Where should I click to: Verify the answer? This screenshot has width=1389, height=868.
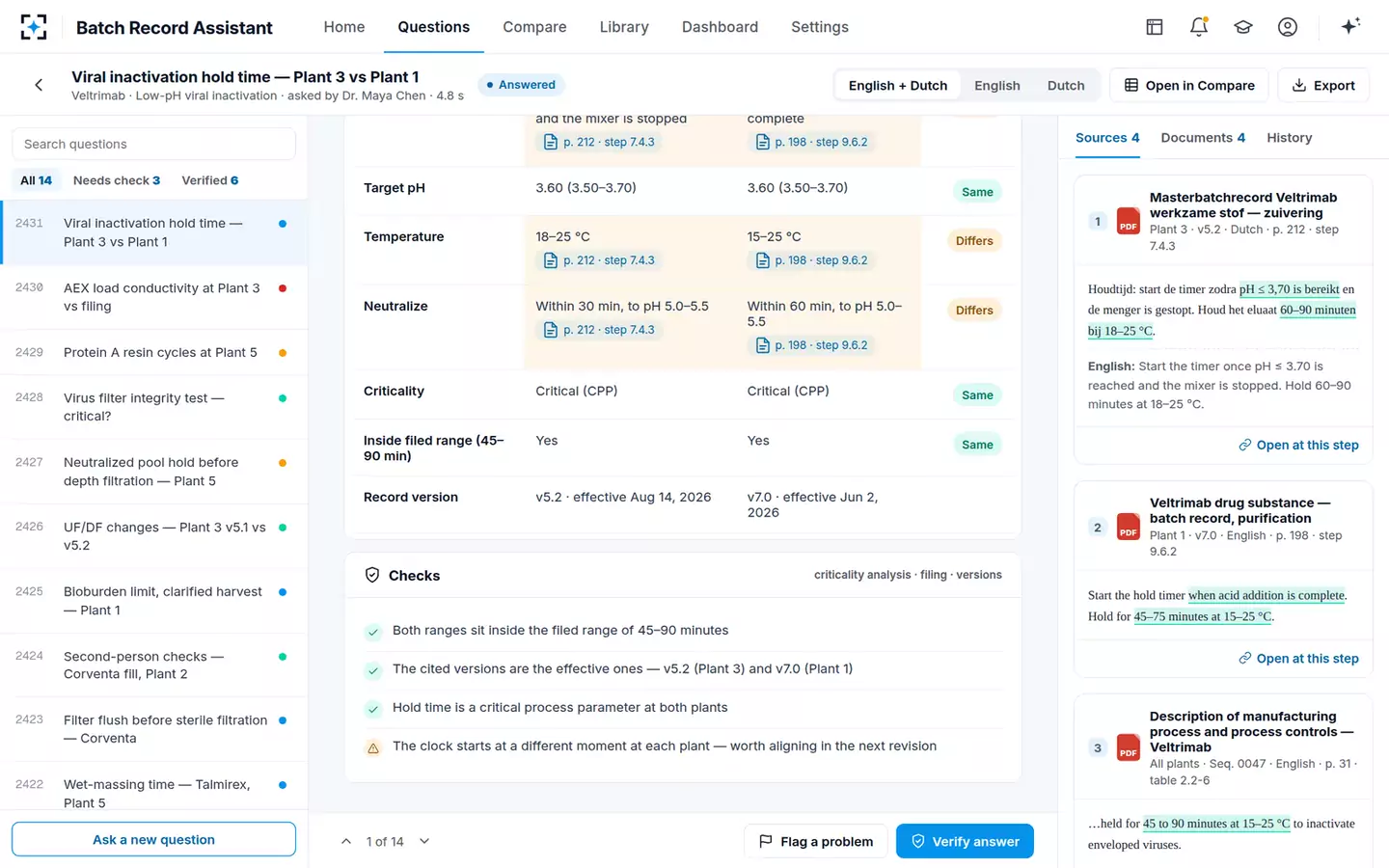coord(965,841)
